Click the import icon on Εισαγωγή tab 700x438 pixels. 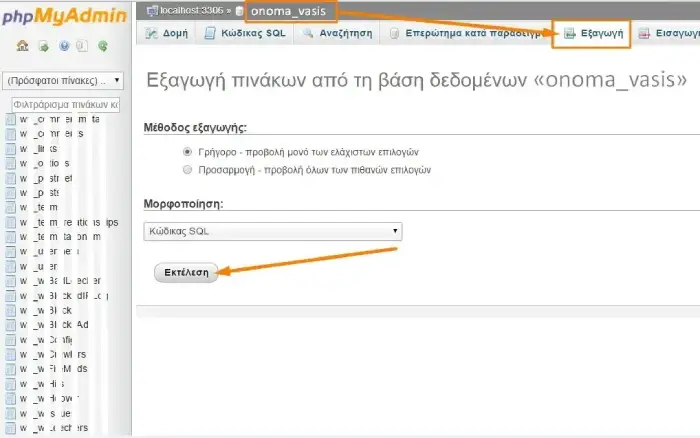tap(644, 33)
